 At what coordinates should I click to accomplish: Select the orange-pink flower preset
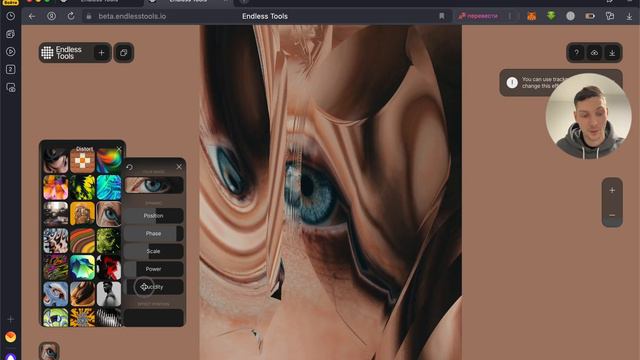click(x=56, y=187)
